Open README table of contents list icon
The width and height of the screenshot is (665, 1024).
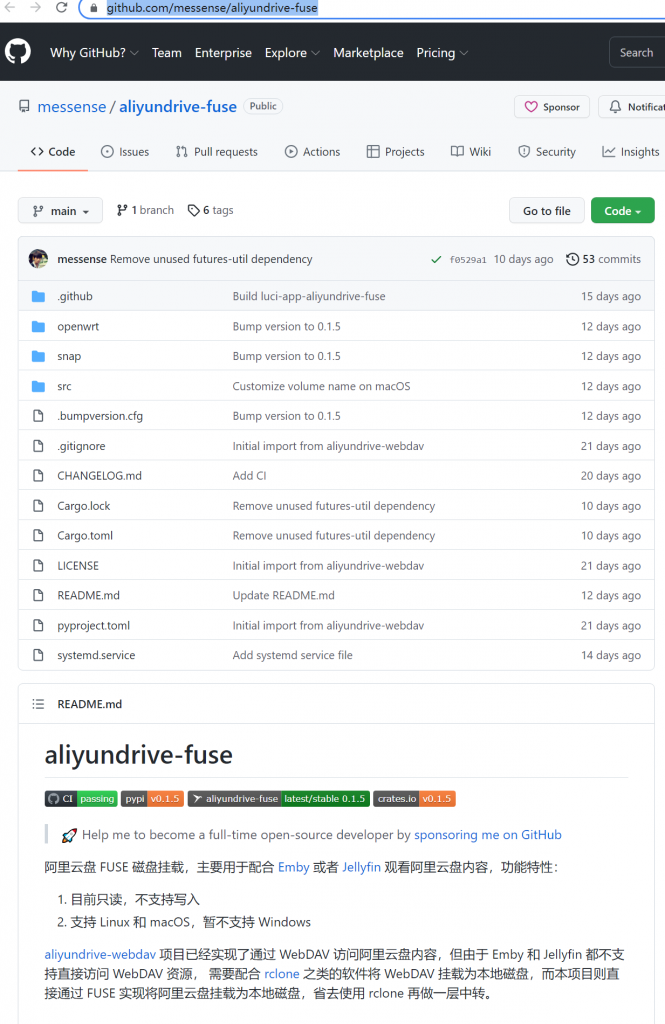pos(39,704)
